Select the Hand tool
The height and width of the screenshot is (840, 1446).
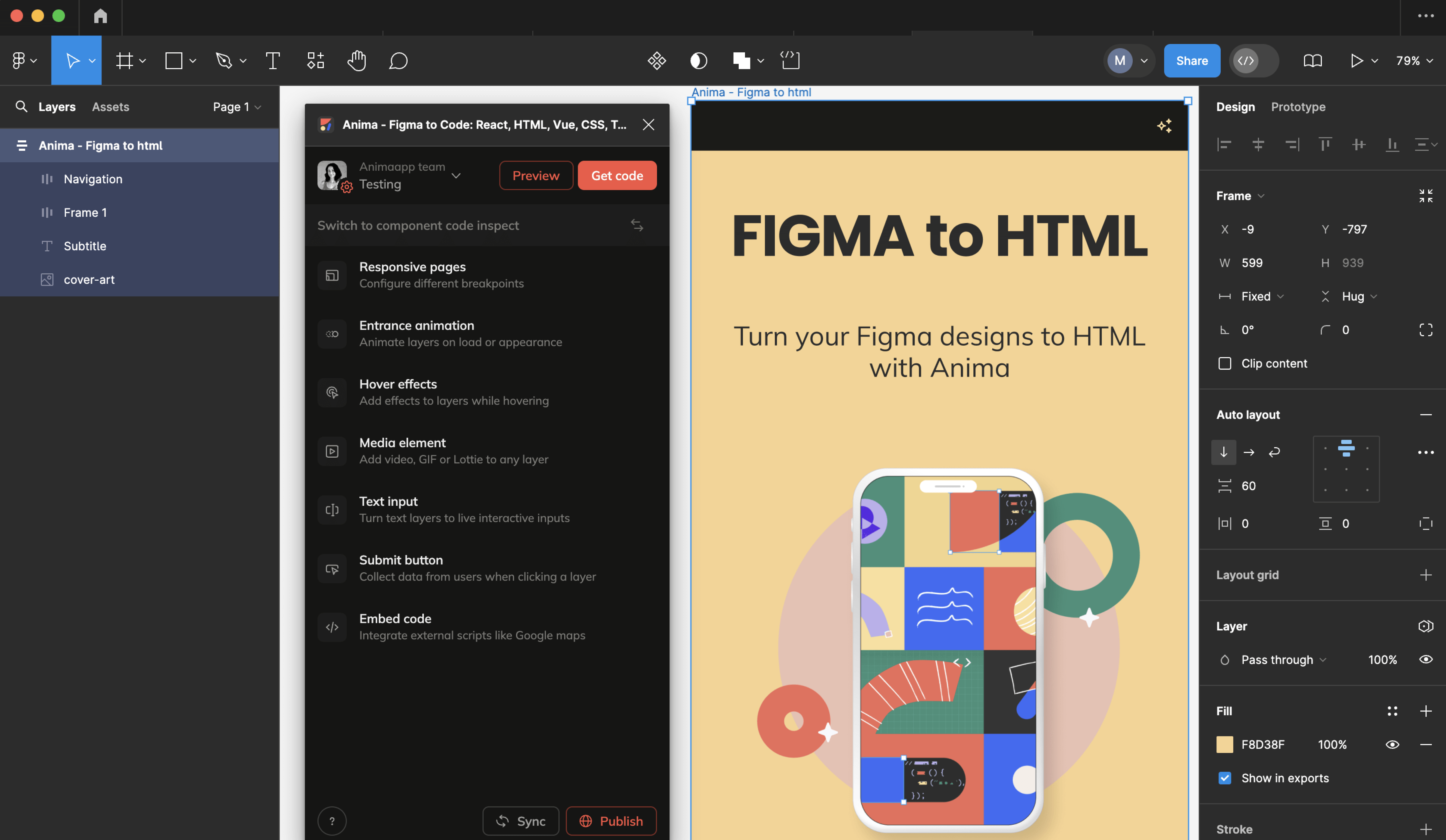356,60
